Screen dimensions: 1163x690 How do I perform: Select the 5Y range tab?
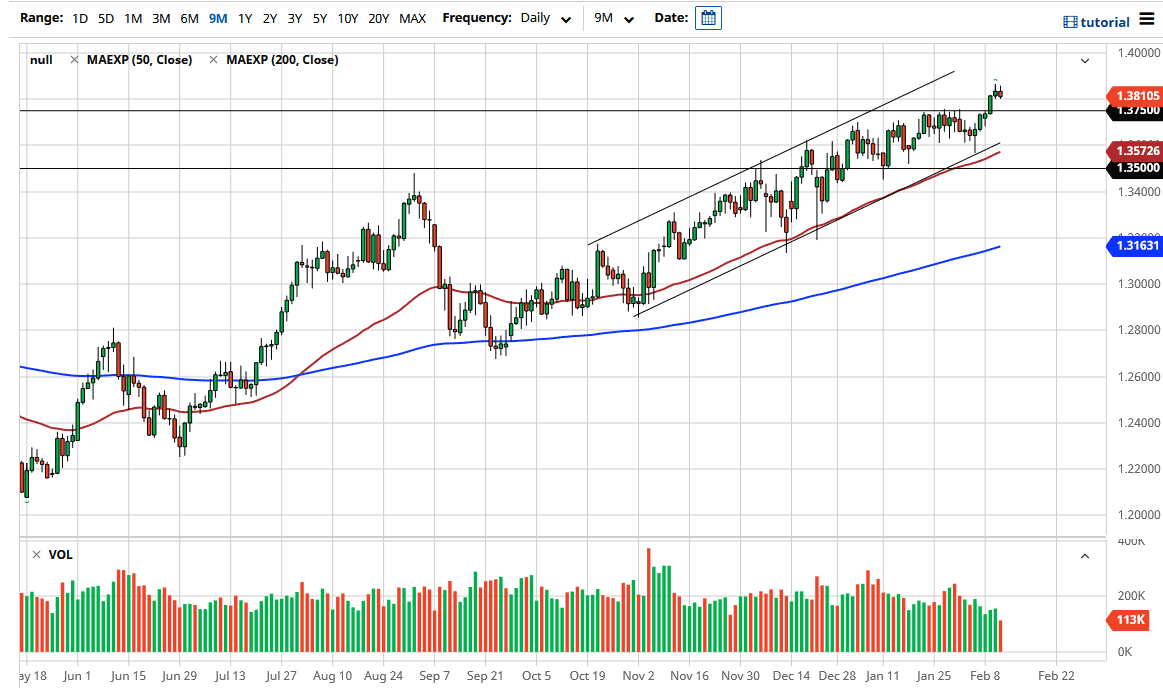320,18
